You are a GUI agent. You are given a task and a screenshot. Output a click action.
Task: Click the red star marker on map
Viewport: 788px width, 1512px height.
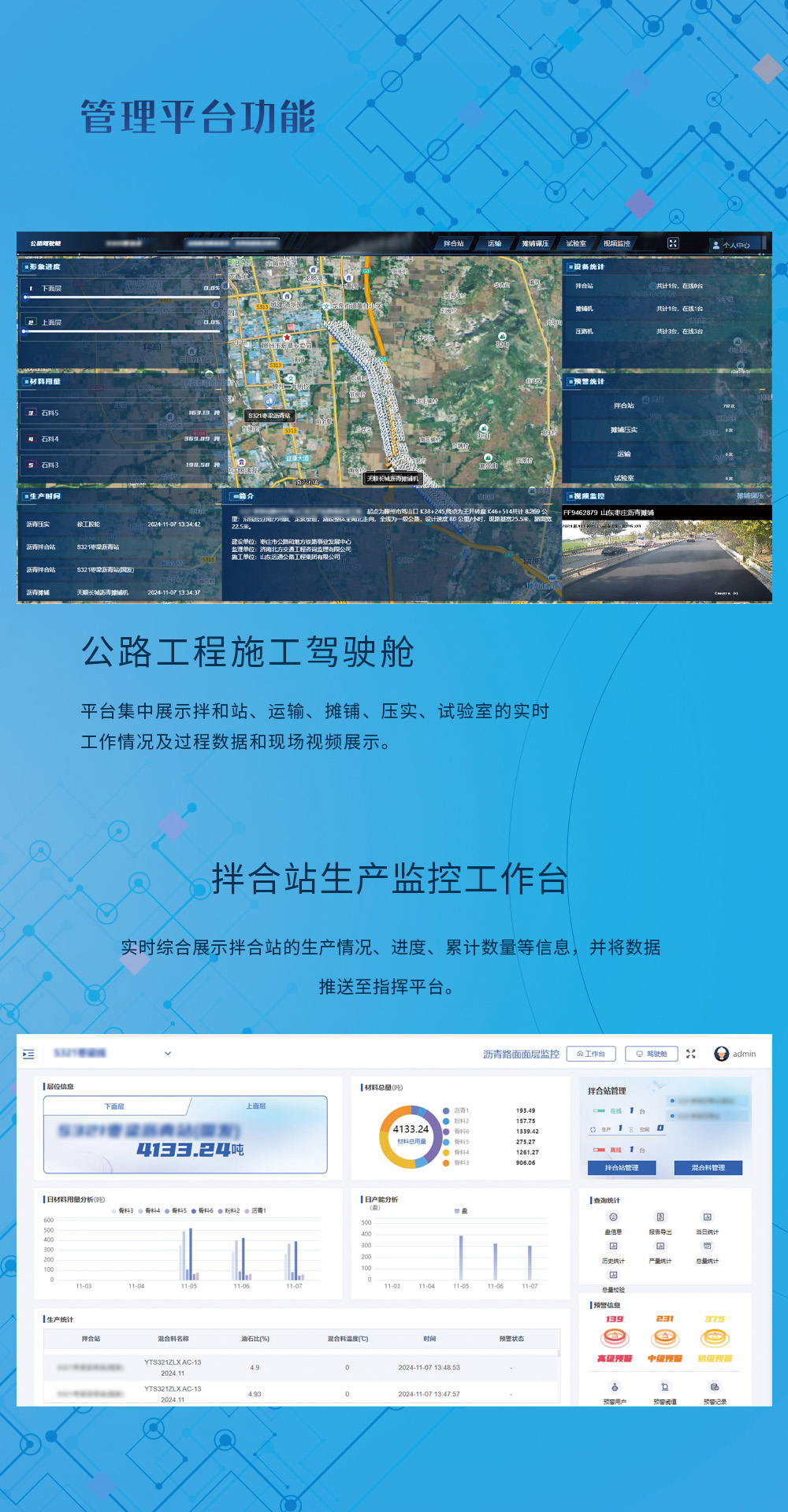click(287, 337)
